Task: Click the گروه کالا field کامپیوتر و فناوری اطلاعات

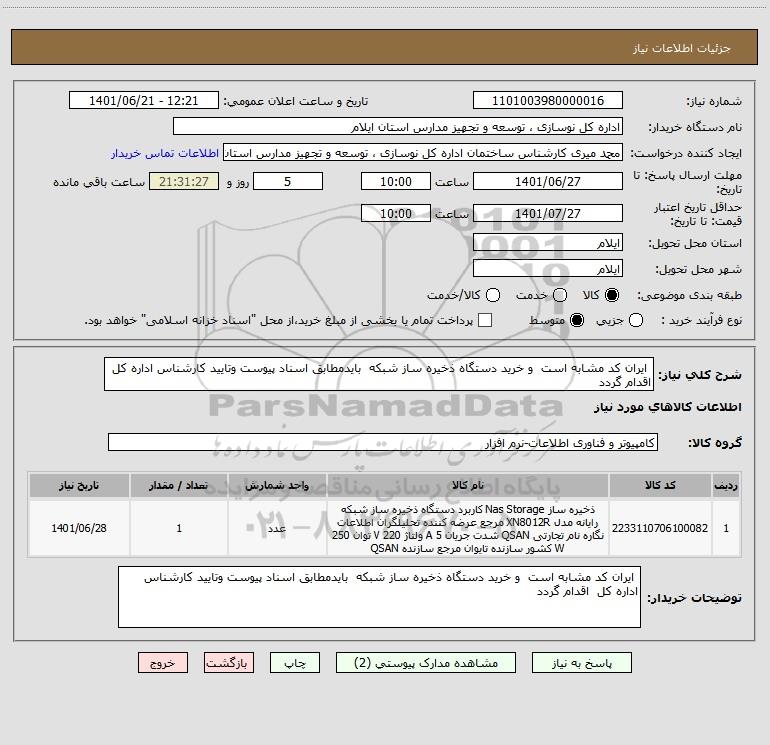Action: click(x=383, y=442)
